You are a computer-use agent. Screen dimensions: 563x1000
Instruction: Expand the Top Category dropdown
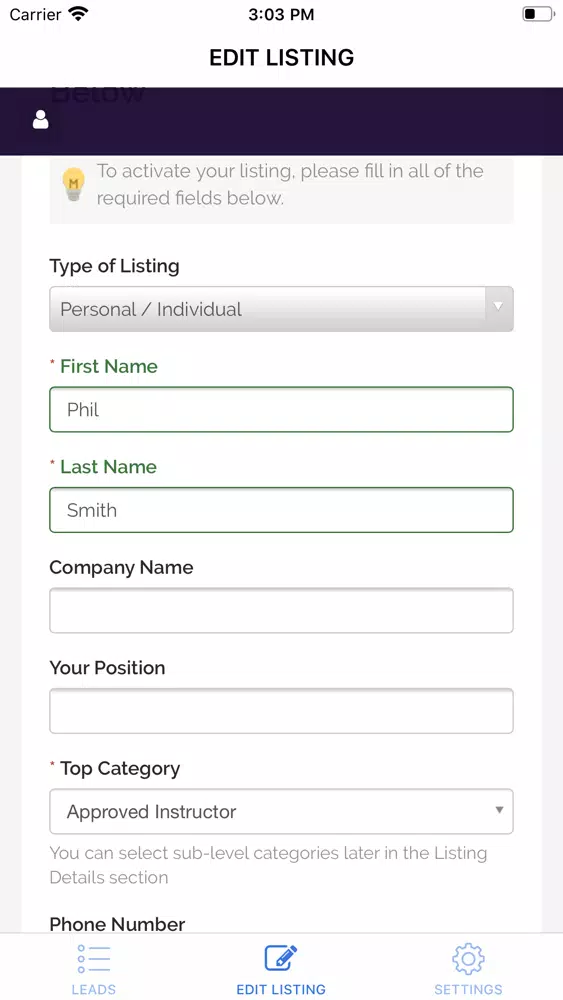tap(281, 811)
